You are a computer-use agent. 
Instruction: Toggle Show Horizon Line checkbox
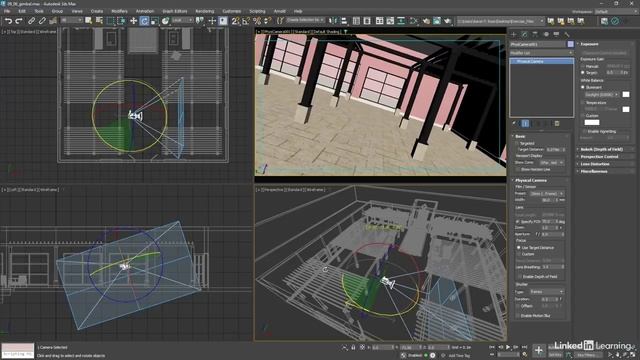click(x=518, y=169)
